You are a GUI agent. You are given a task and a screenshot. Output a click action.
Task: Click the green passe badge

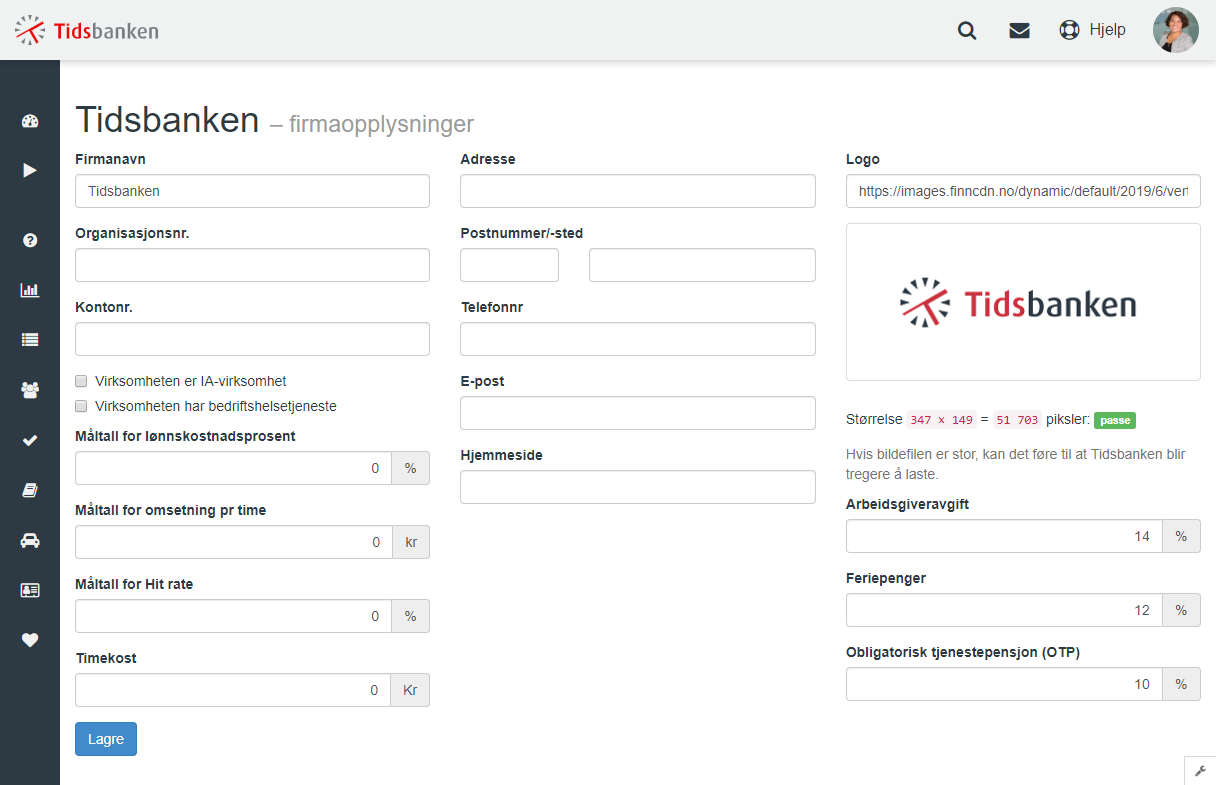pyautogui.click(x=1115, y=420)
